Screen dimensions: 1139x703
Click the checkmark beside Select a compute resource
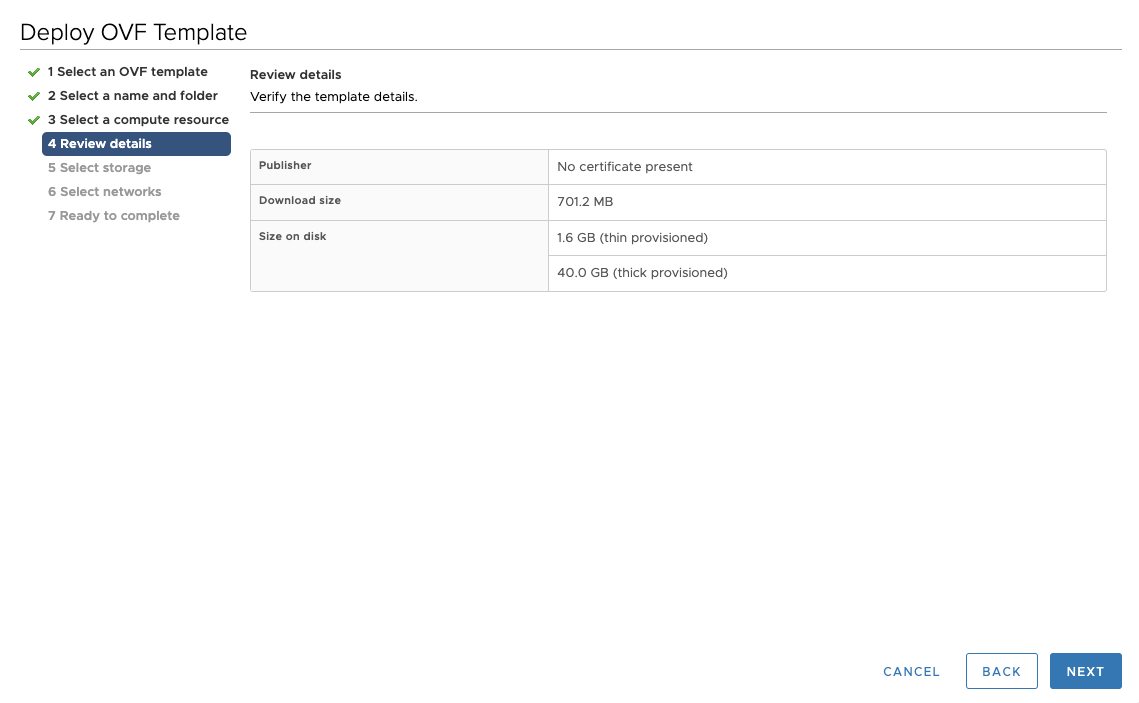[x=33, y=120]
